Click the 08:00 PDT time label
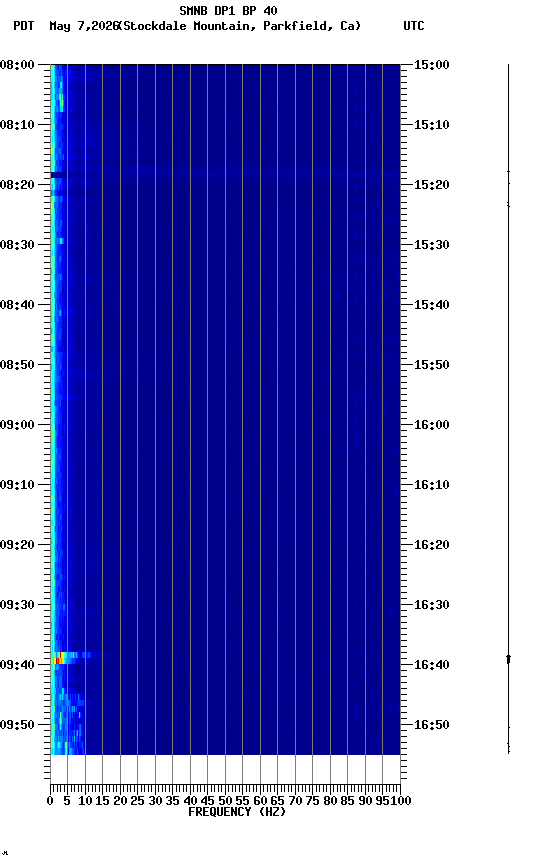 tap(17, 65)
